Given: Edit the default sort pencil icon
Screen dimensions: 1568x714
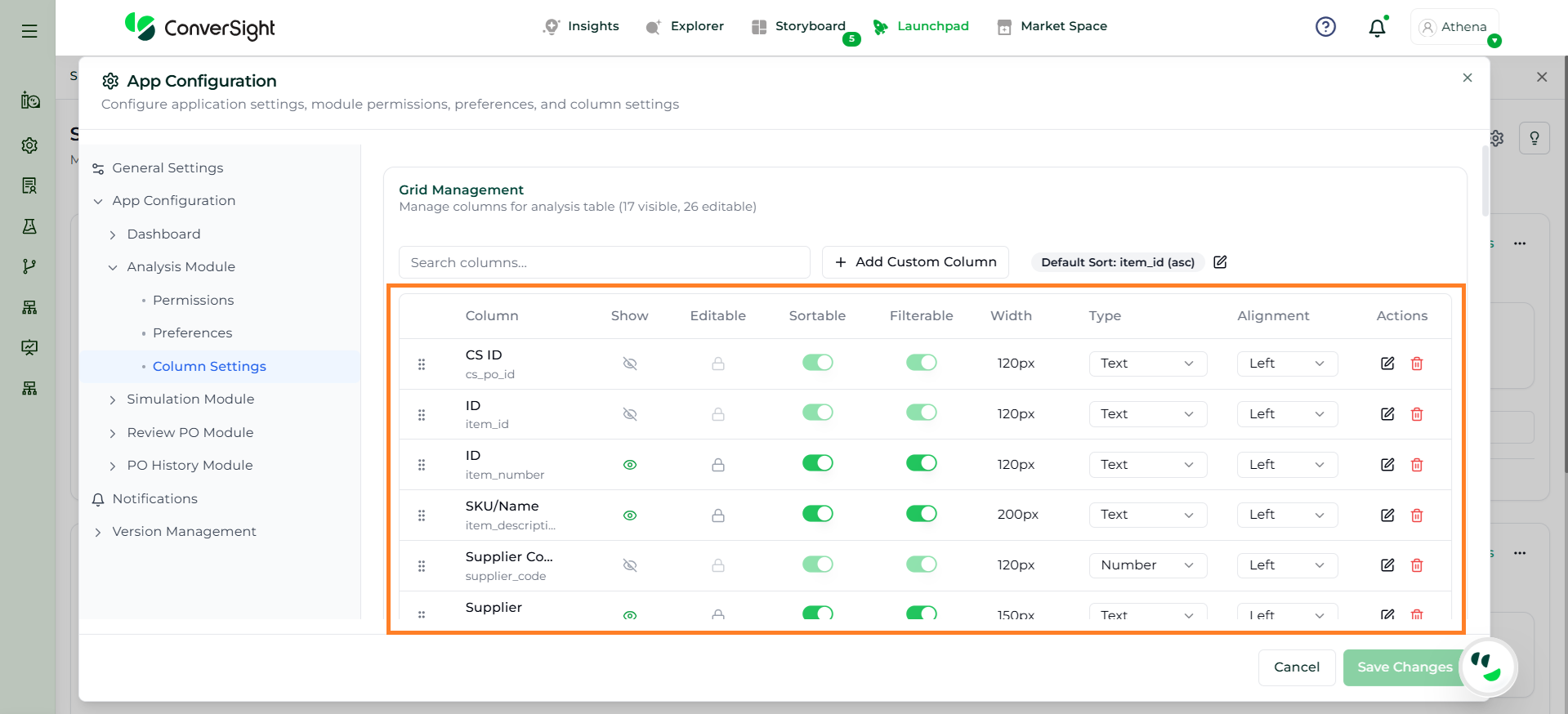Looking at the screenshot, I should pos(1220,262).
